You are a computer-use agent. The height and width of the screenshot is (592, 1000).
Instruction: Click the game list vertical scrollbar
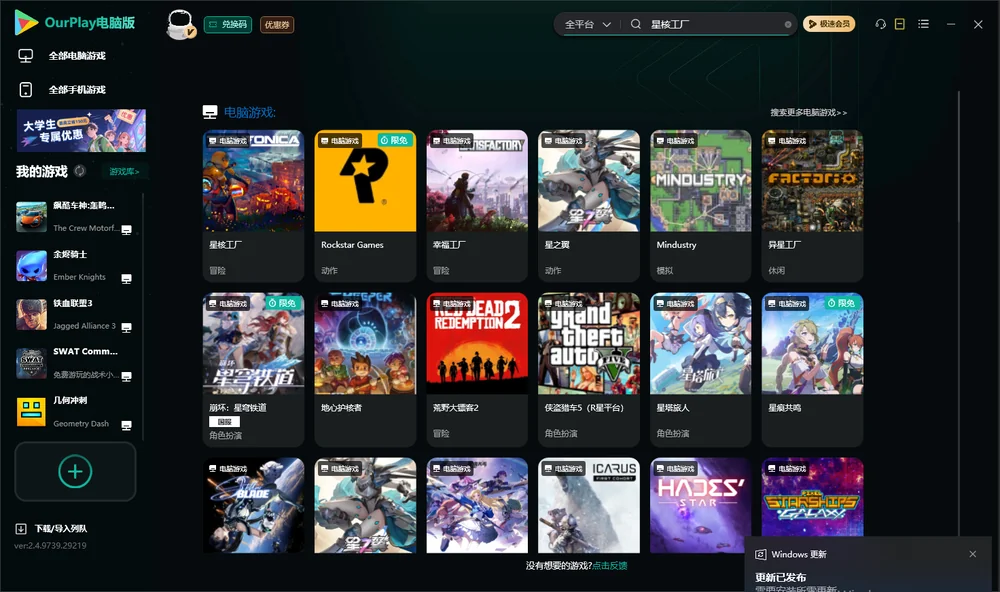click(x=958, y=313)
